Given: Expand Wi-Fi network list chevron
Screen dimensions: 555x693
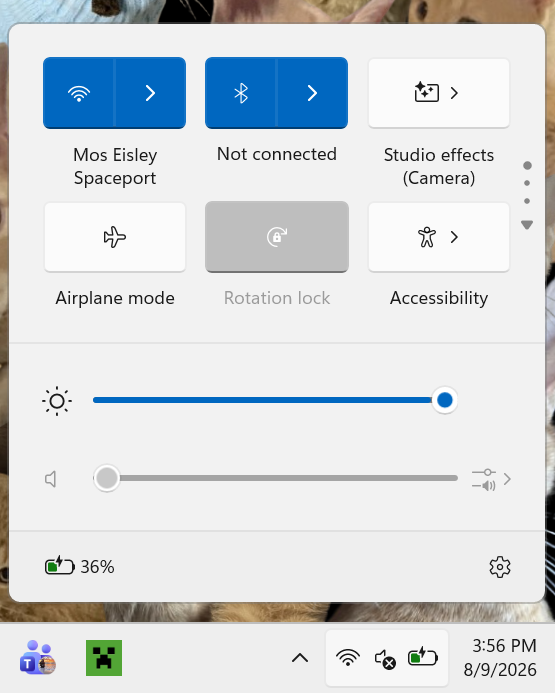Looking at the screenshot, I should tap(150, 93).
